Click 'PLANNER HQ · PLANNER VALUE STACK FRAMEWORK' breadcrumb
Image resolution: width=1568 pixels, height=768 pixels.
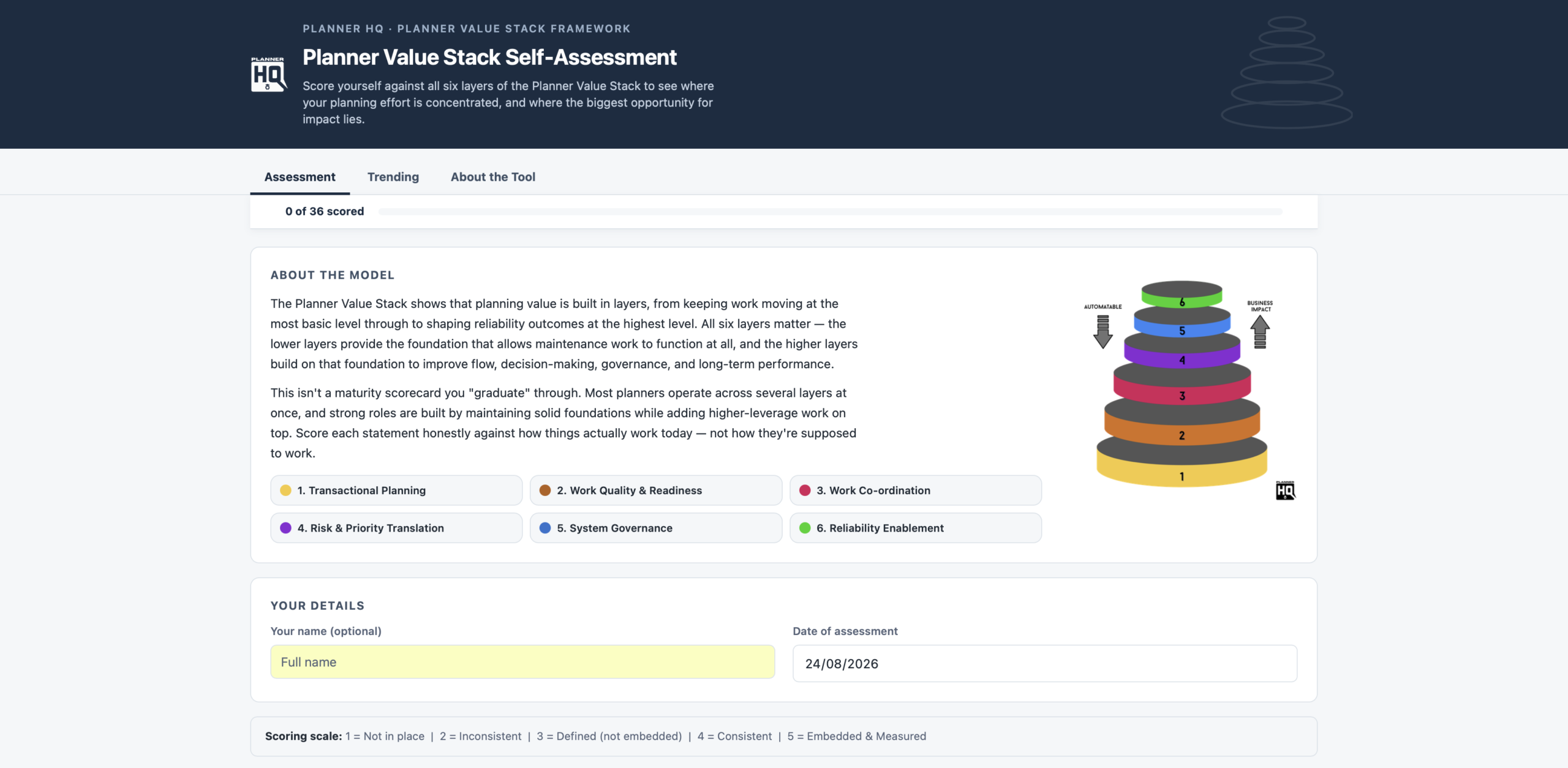coord(466,29)
